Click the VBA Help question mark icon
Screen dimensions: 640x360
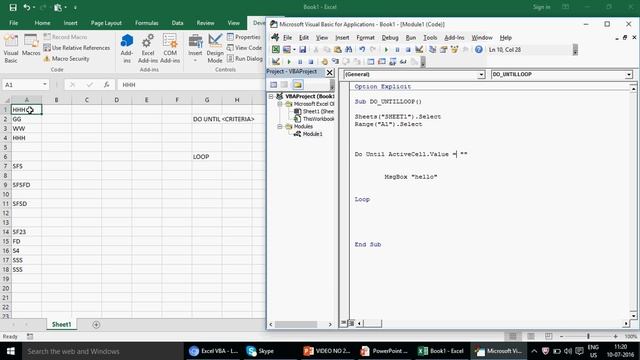point(479,49)
